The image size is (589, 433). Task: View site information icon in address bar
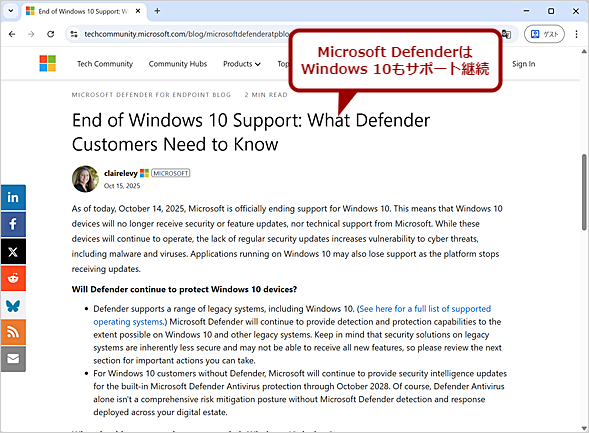[74, 34]
